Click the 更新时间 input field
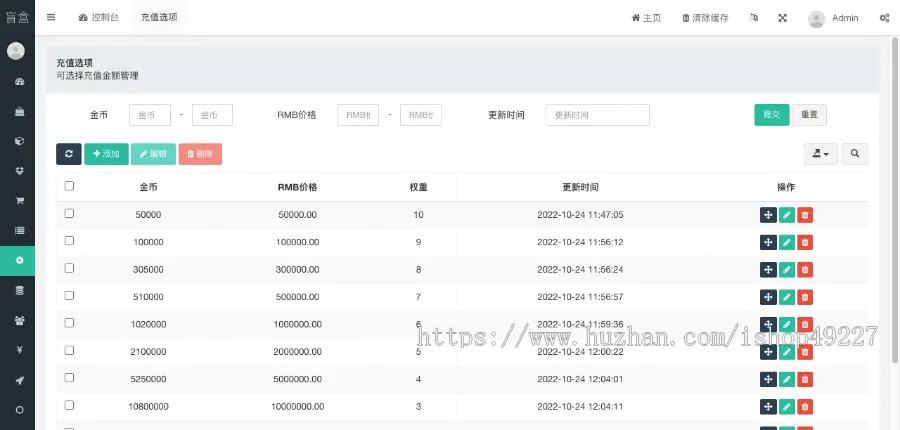Viewport: 900px width, 430px height. [597, 115]
